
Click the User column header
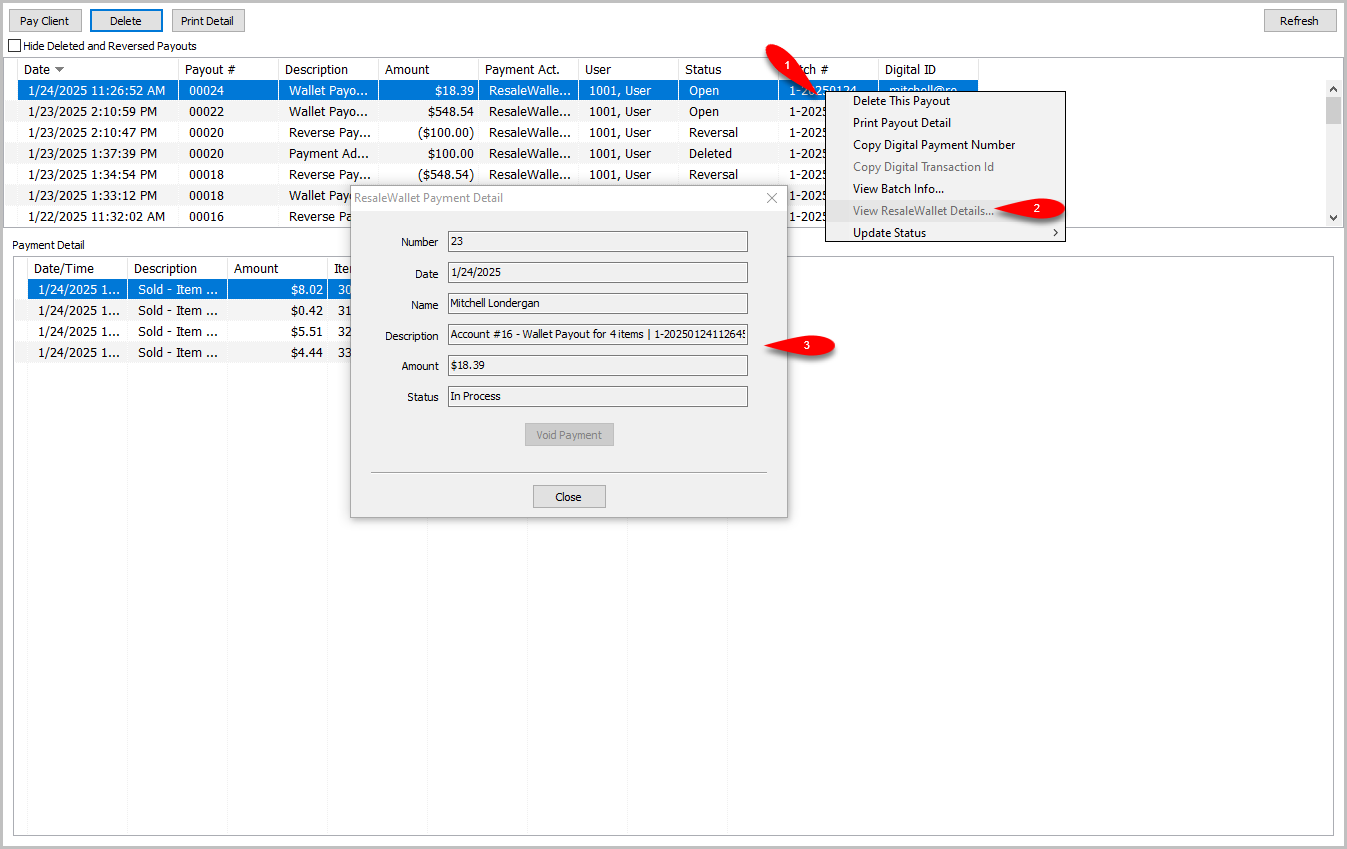click(629, 70)
